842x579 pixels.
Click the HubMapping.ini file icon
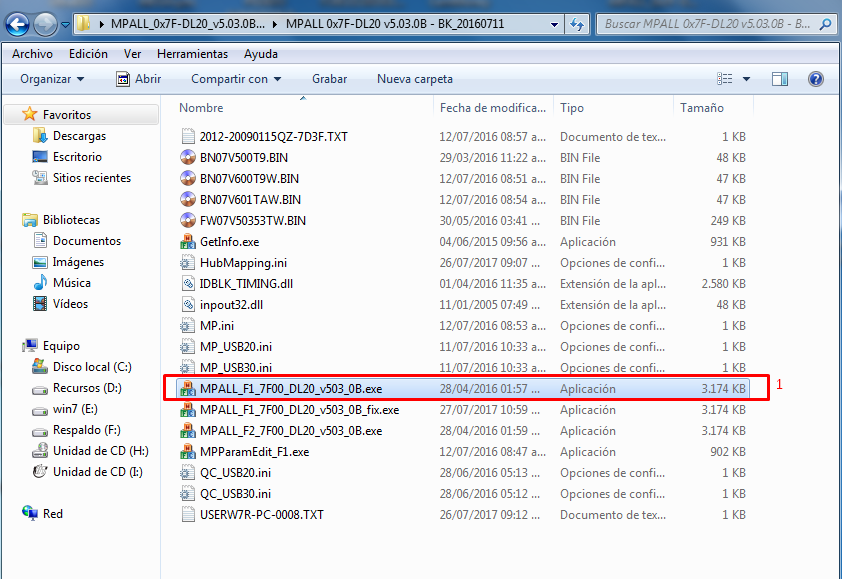coord(188,263)
